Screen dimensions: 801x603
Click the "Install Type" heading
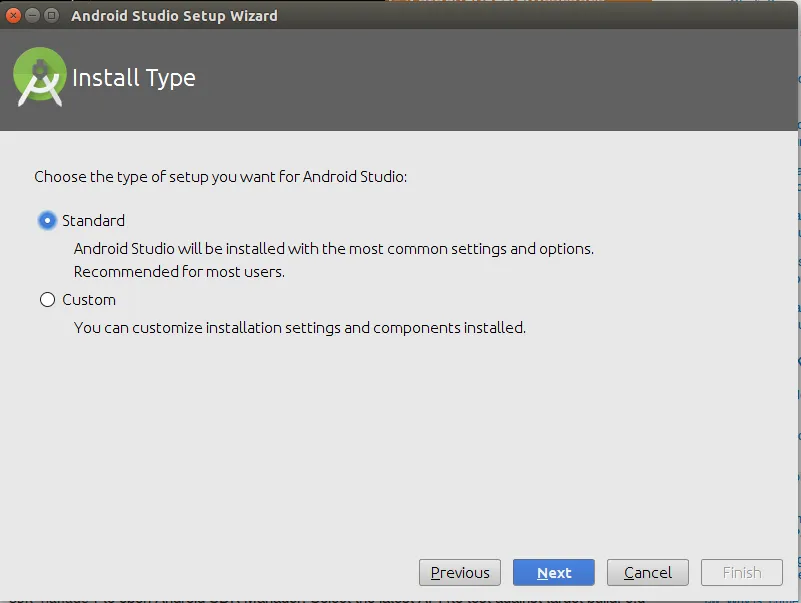click(x=134, y=78)
